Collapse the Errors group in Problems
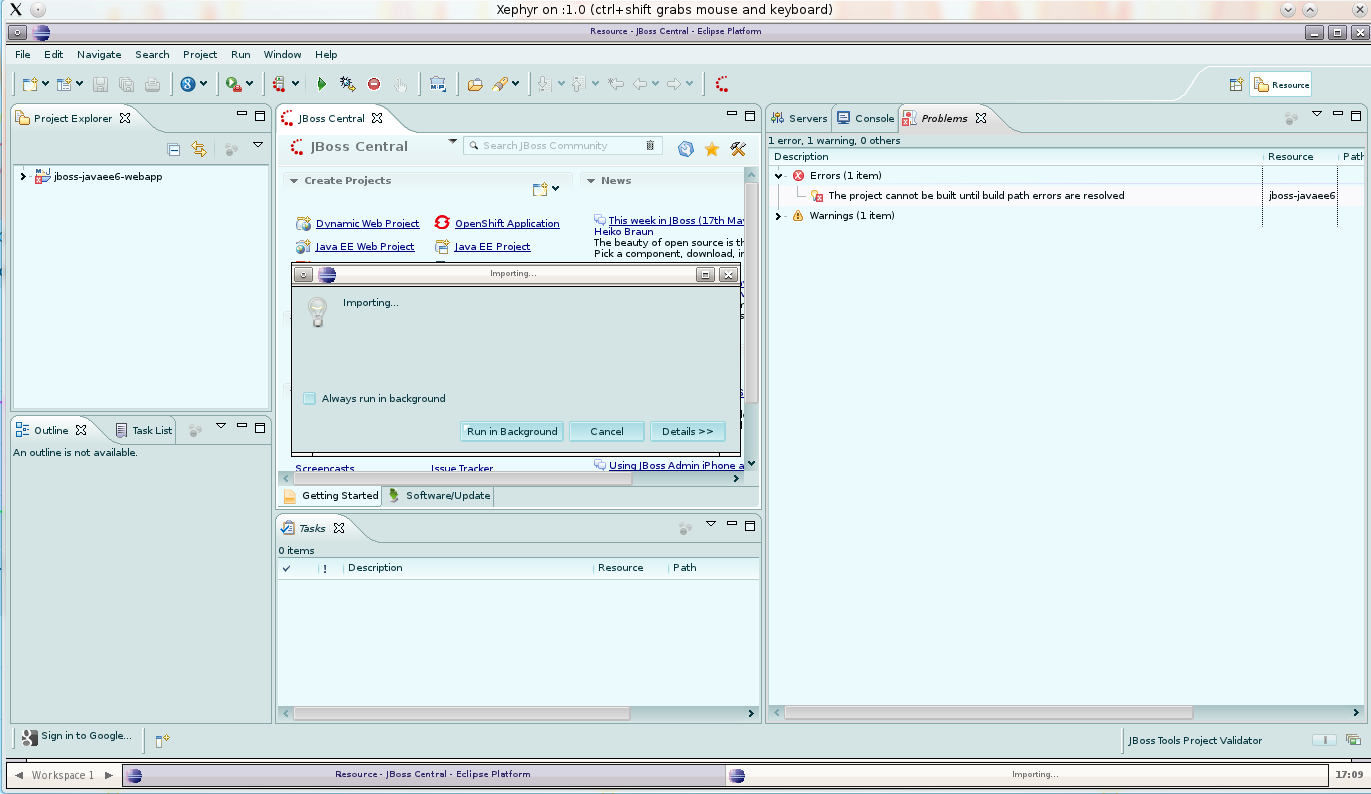1371x794 pixels. click(779, 176)
